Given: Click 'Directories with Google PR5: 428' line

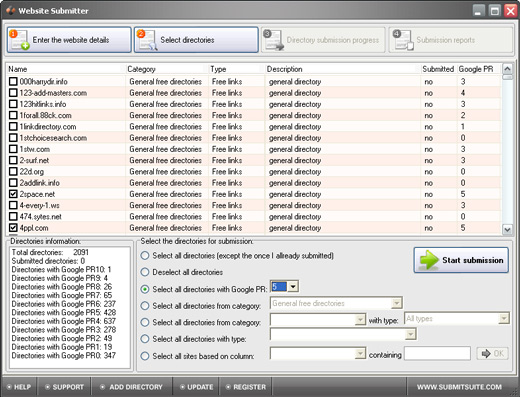Looking at the screenshot, I should click(63, 312).
